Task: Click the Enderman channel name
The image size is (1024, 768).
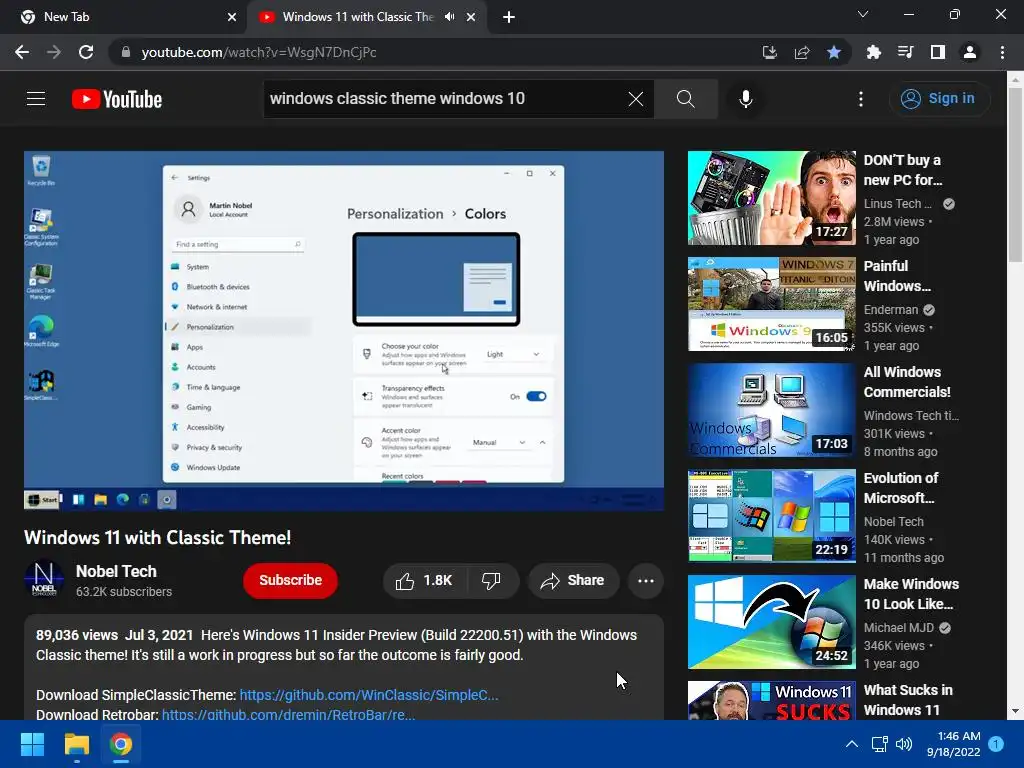Action: click(x=891, y=310)
